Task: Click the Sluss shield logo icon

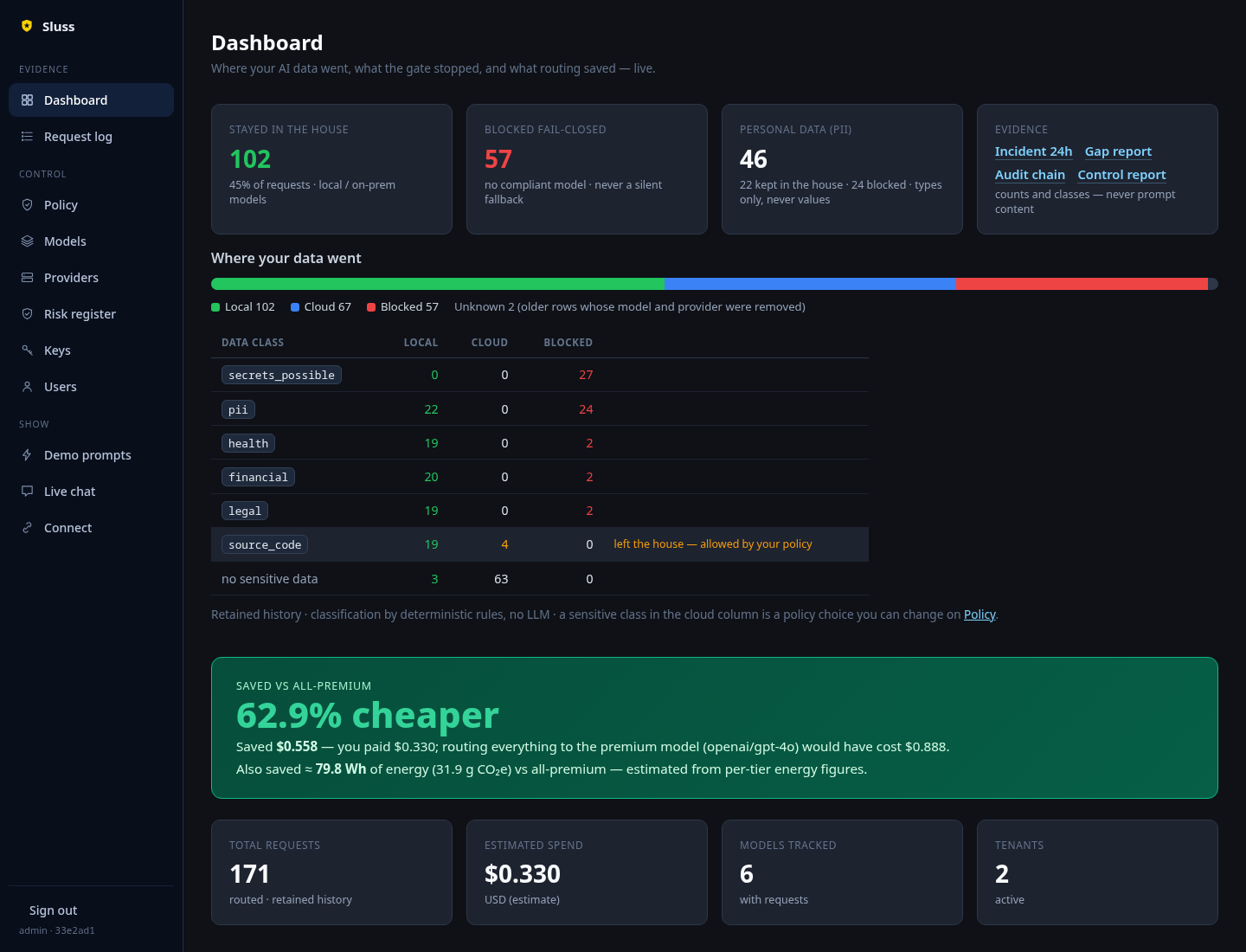Action: point(27,26)
